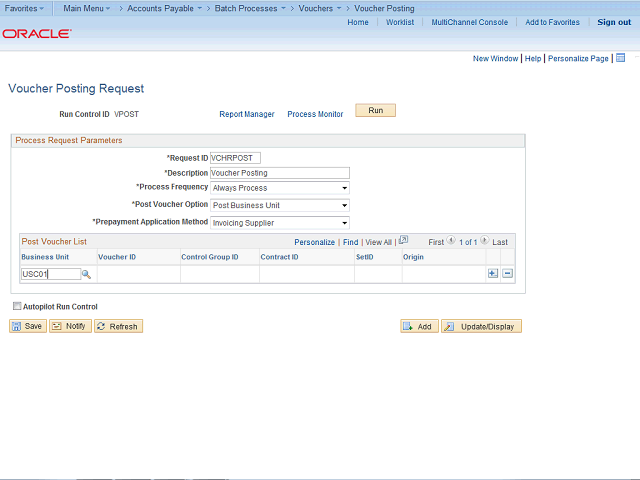Focus the Request ID field
Image resolution: width=640 pixels, height=480 pixels.
235,158
